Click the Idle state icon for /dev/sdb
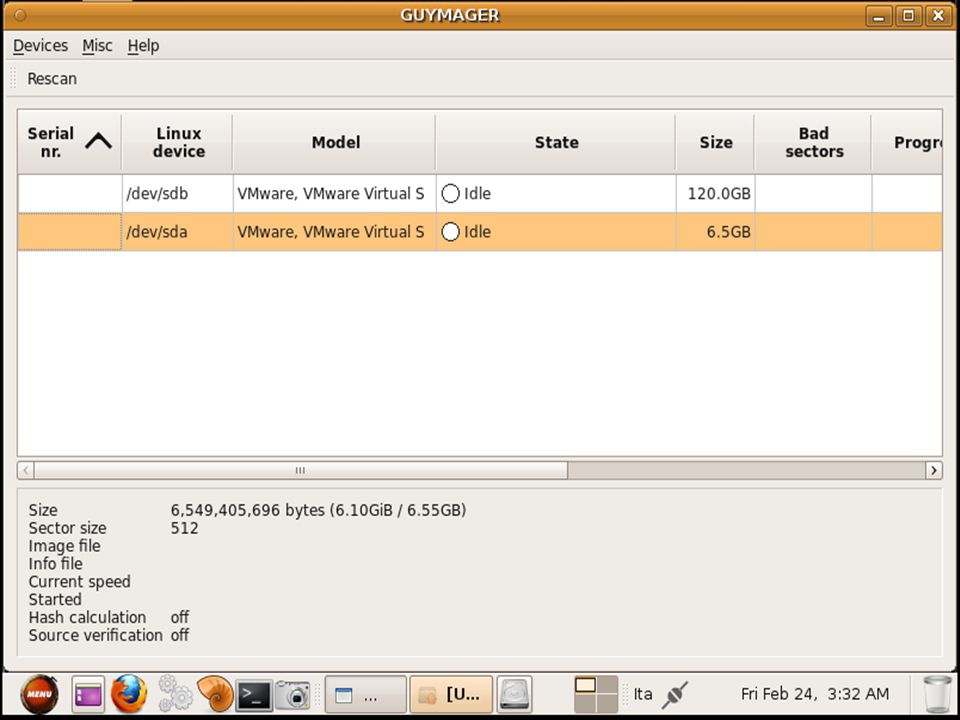The height and width of the screenshot is (720, 960). tap(450, 193)
